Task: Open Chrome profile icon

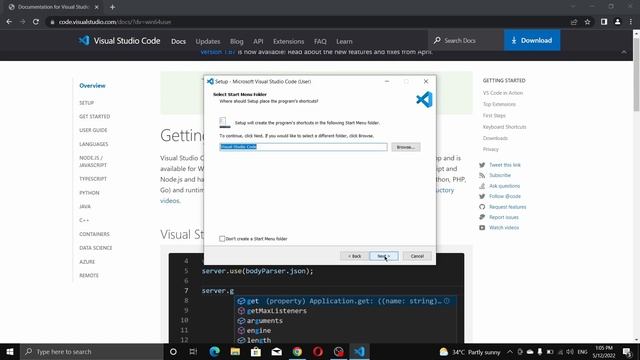Action: (618, 22)
